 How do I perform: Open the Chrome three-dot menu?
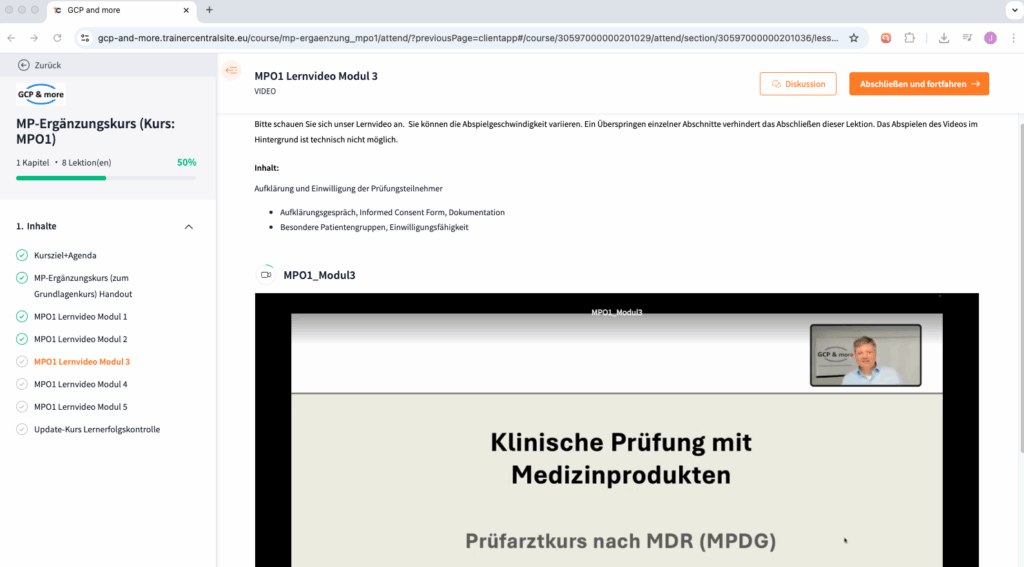pos(1011,38)
